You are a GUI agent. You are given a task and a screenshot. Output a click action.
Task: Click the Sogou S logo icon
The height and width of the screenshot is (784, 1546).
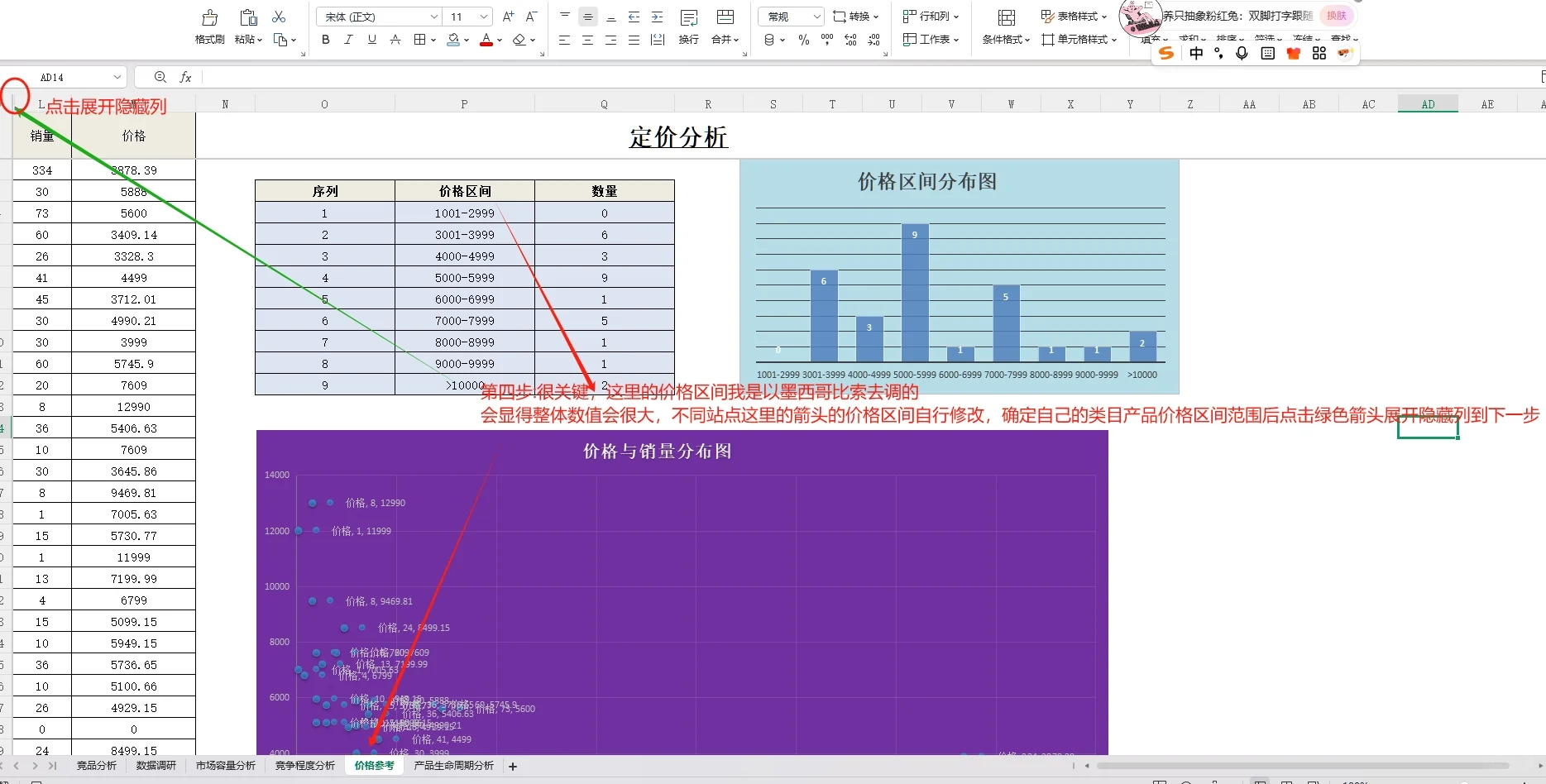click(x=1166, y=54)
